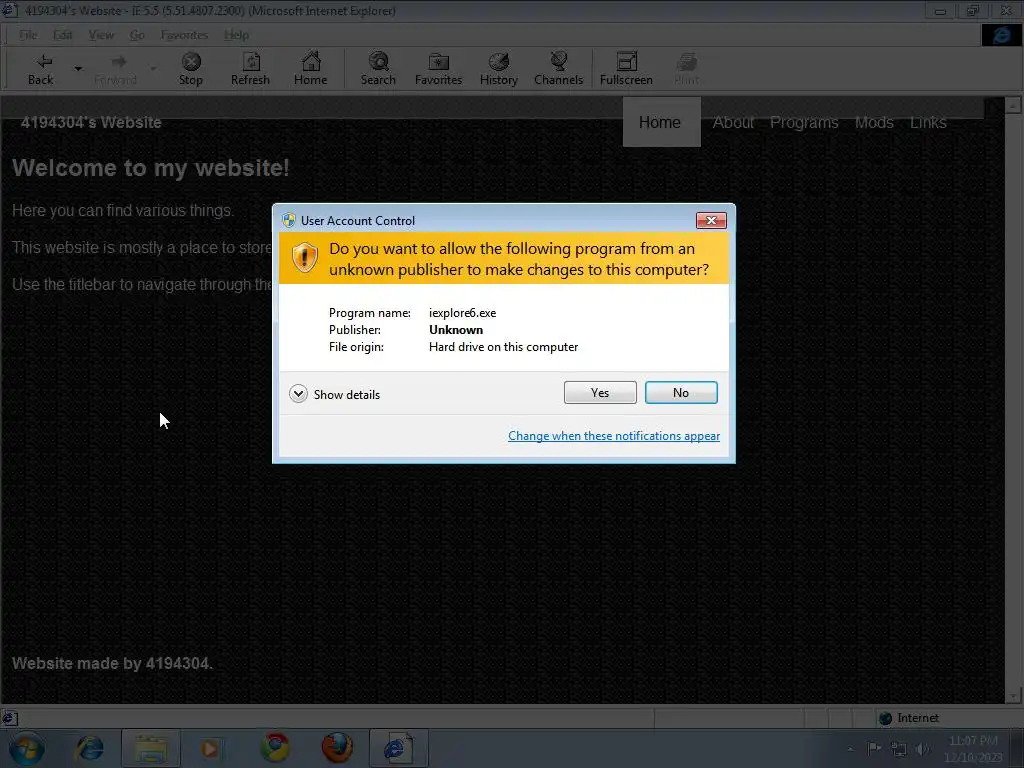Click the page scrollbar down arrow
This screenshot has height=768, width=1024.
(x=1013, y=696)
